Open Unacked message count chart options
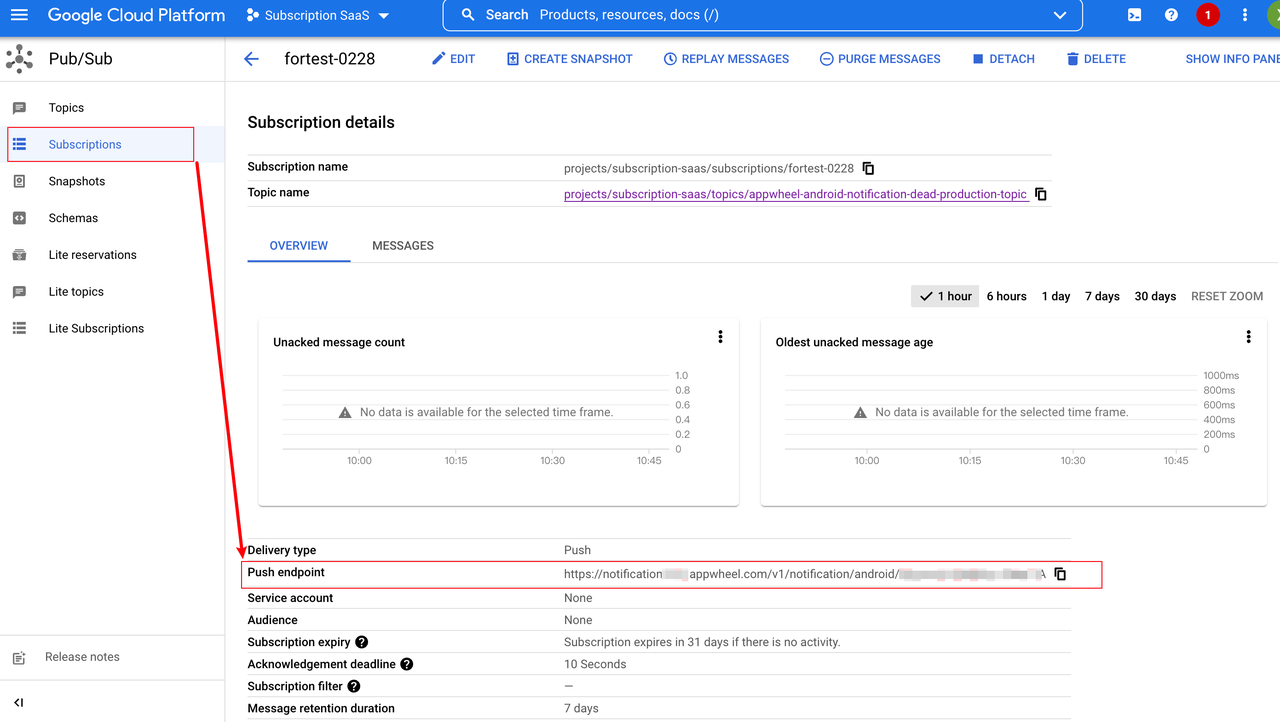 720,338
